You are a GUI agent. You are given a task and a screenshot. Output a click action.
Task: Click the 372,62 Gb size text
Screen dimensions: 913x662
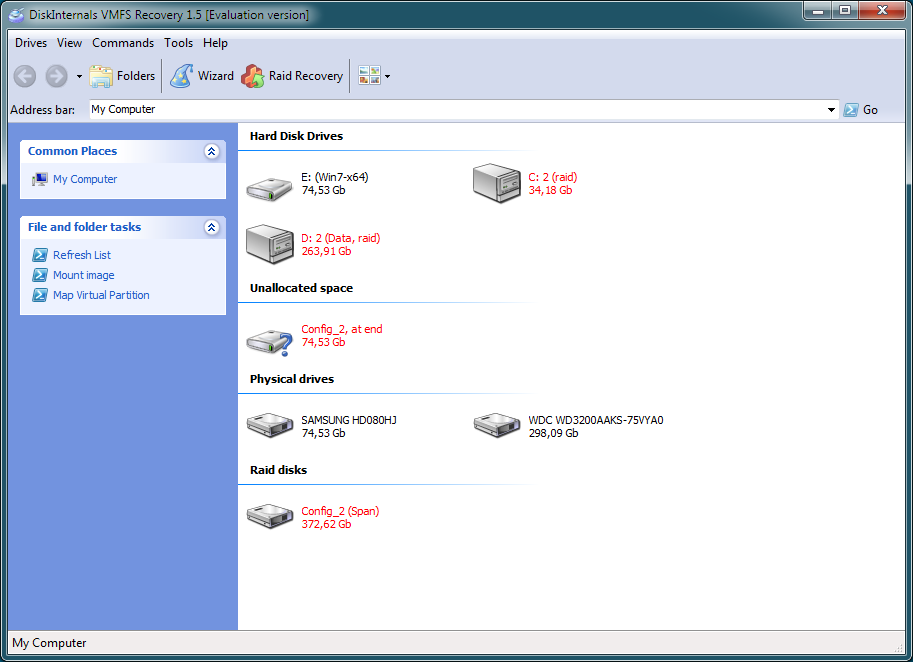(326, 524)
